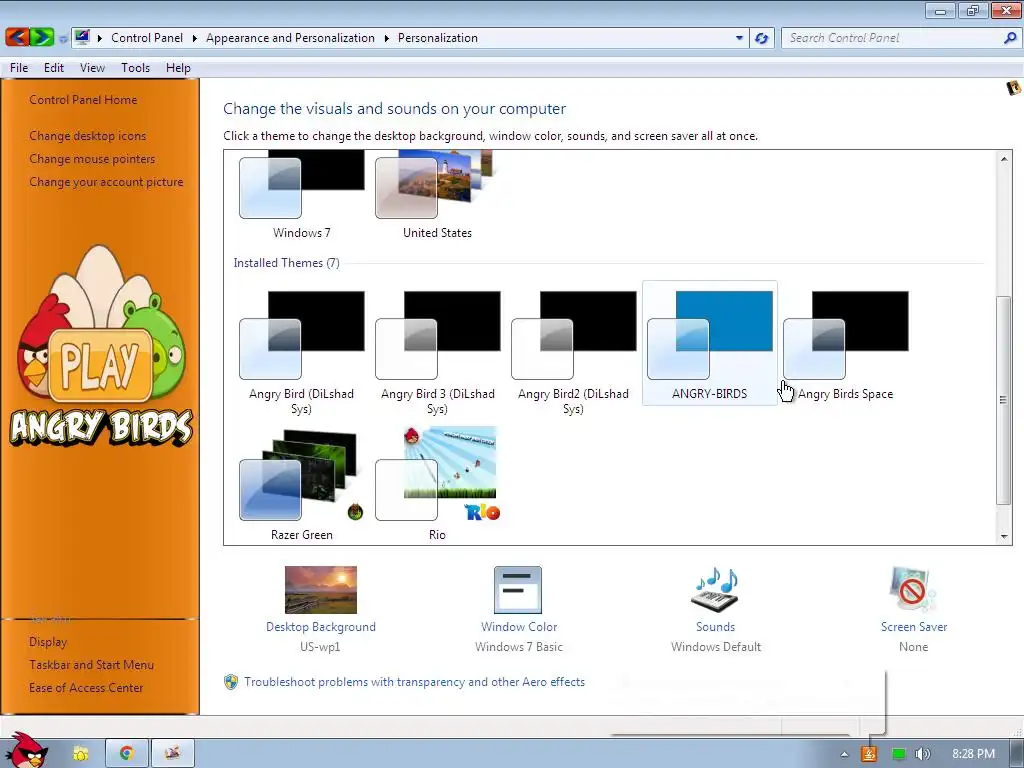This screenshot has height=768, width=1024.
Task: Click the Window Color text link
Action: 519,627
